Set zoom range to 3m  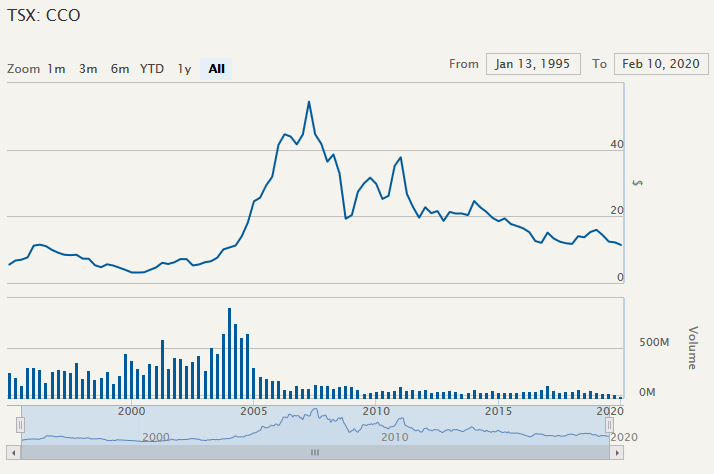coord(88,69)
